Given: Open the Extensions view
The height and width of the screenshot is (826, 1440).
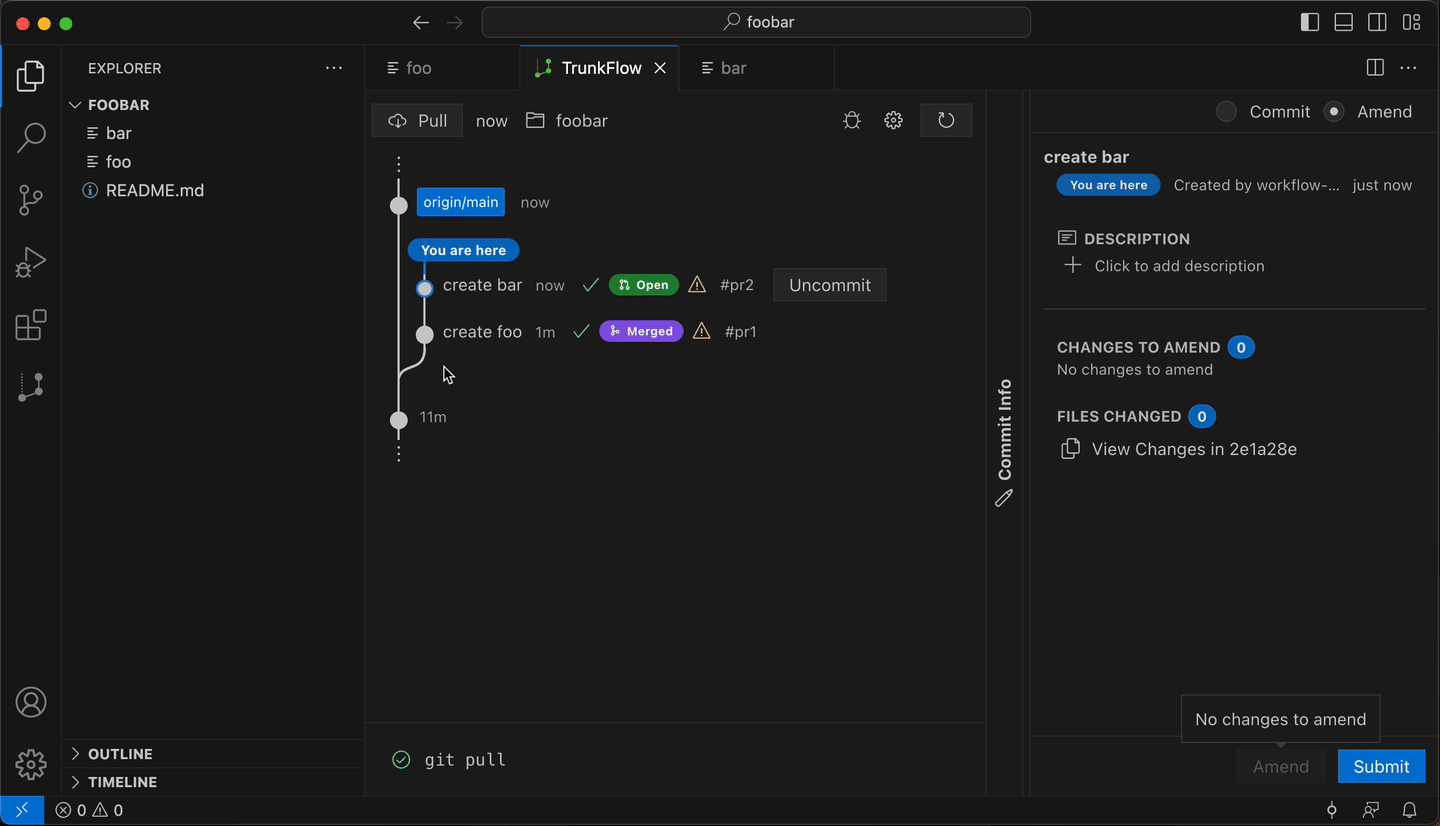Looking at the screenshot, I should coord(30,324).
